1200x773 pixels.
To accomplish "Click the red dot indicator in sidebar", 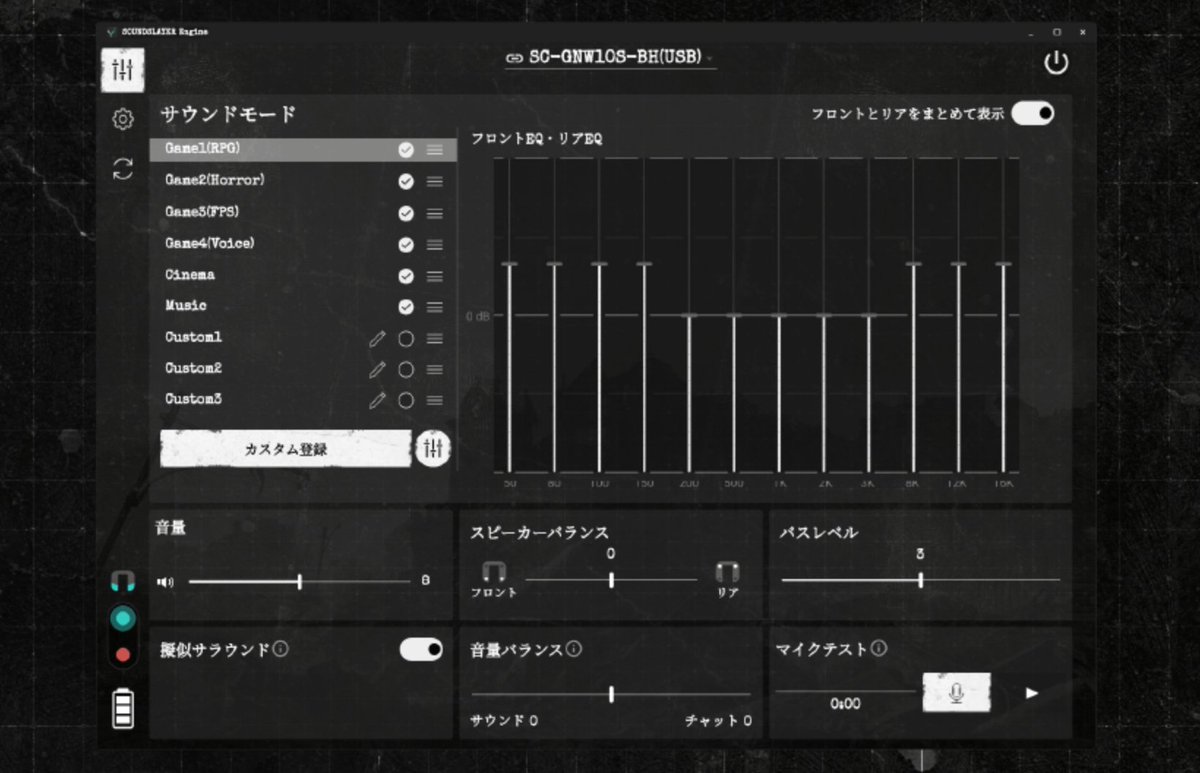I will 122,655.
